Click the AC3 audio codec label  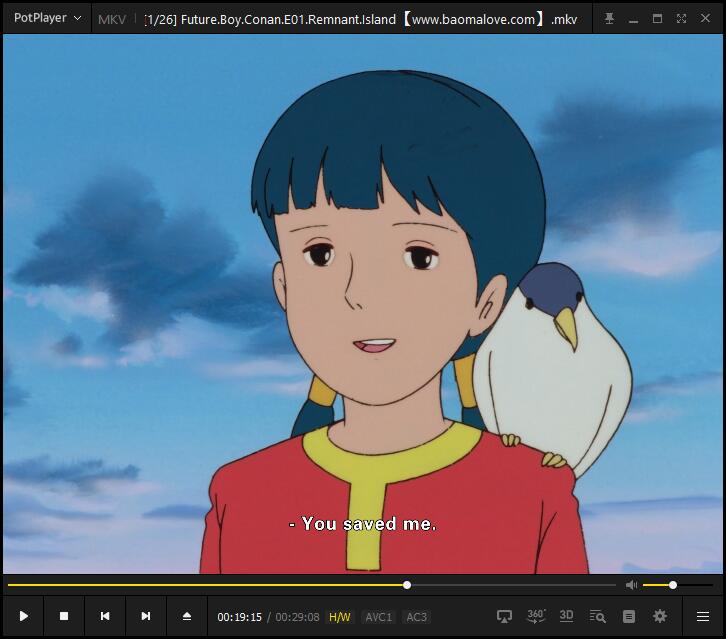[416, 617]
